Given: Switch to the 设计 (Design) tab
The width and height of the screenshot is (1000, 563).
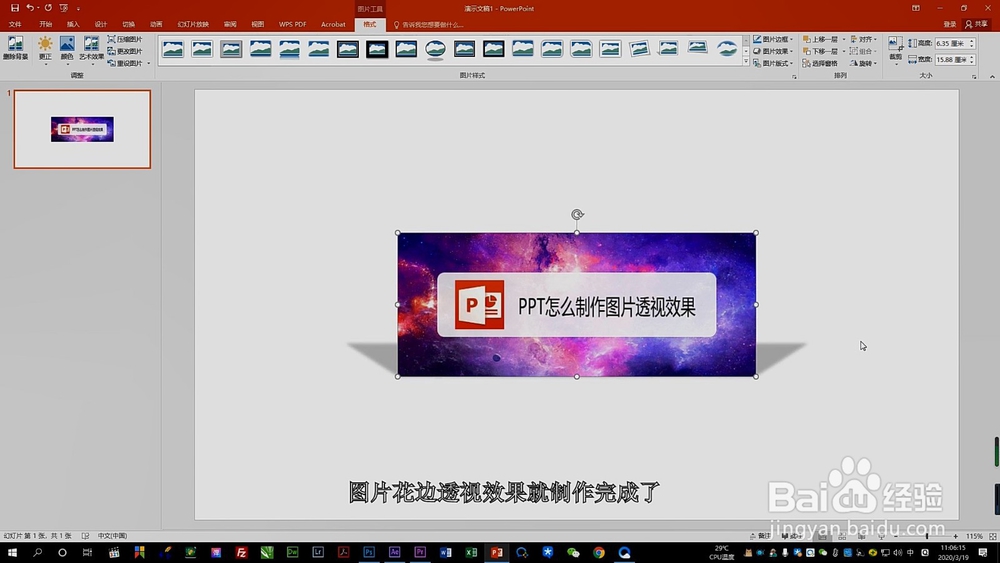Looking at the screenshot, I should tap(101, 24).
